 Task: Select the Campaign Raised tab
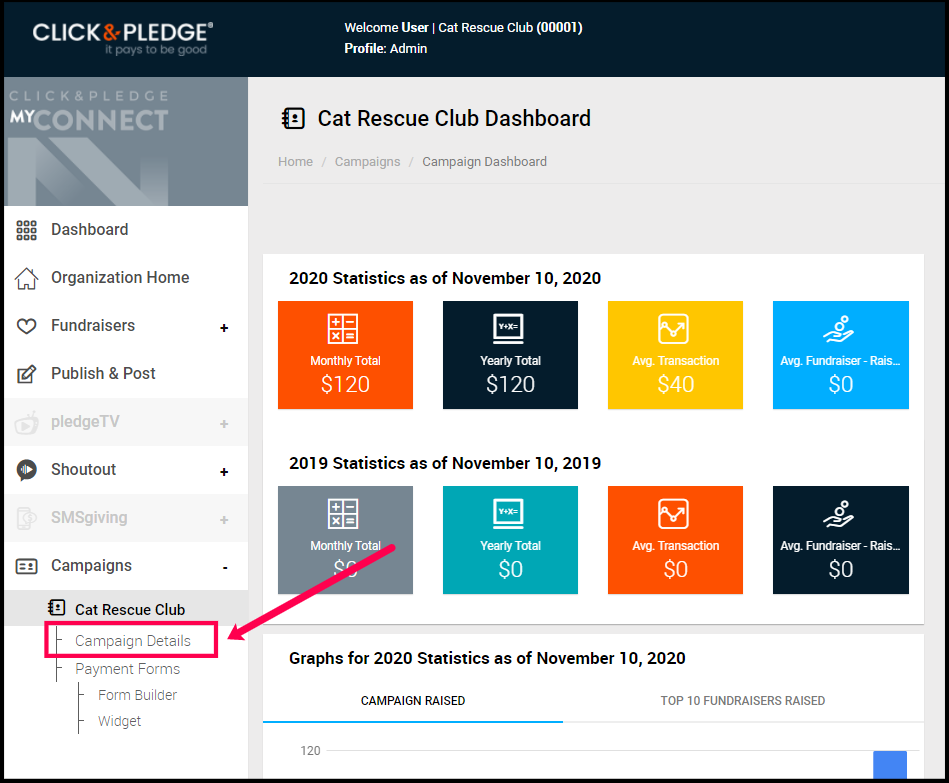click(x=412, y=701)
